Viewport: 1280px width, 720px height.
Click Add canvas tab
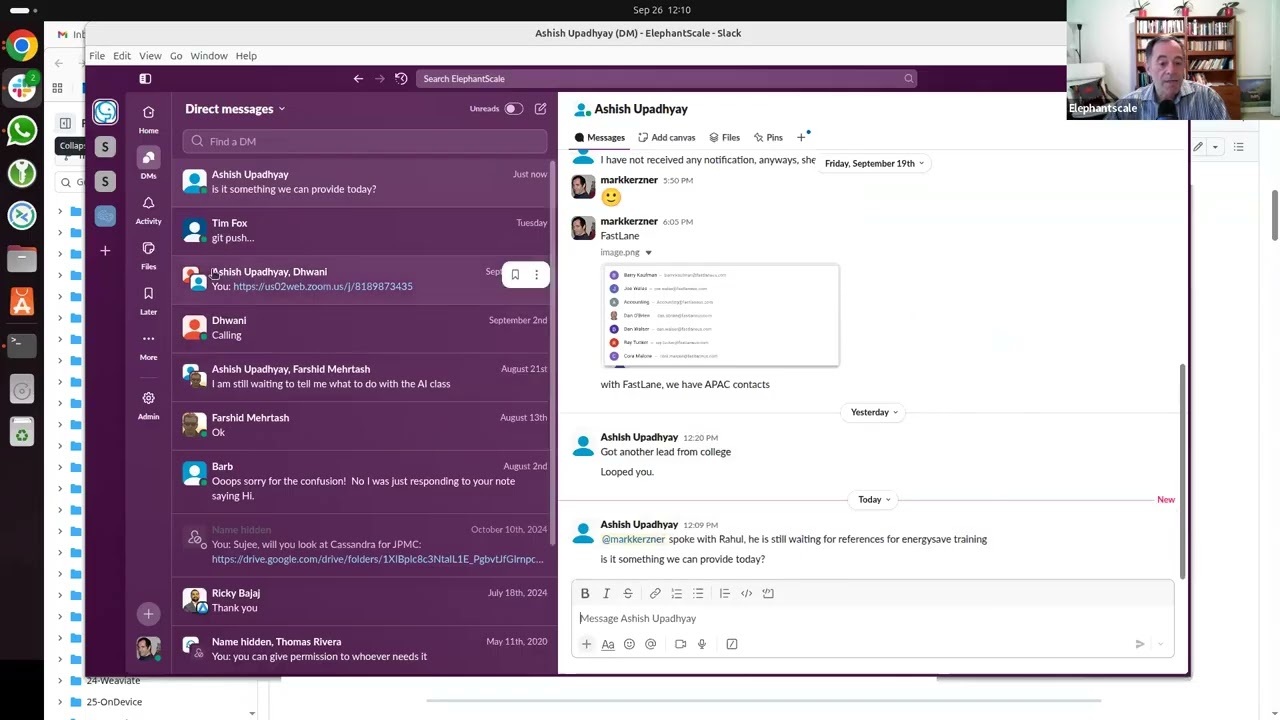point(666,137)
